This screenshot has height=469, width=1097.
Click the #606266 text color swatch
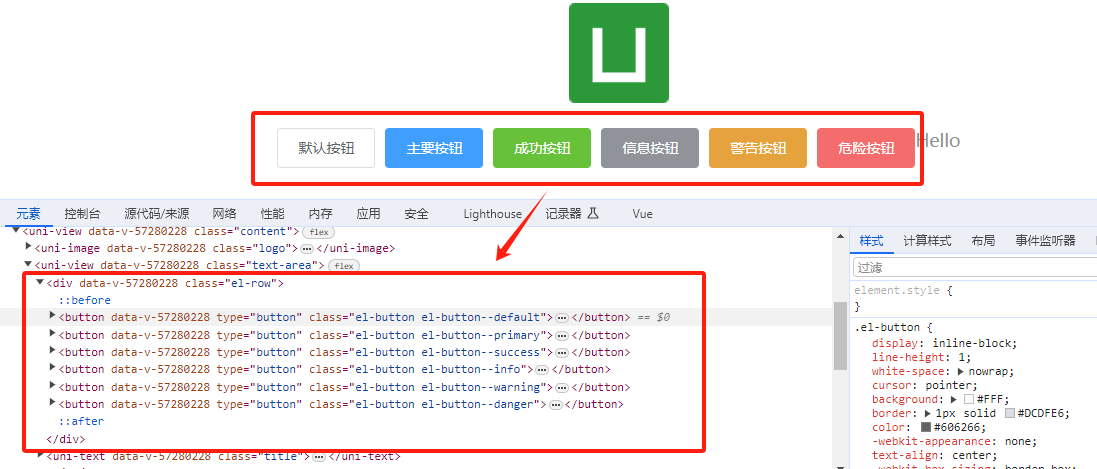(926, 427)
